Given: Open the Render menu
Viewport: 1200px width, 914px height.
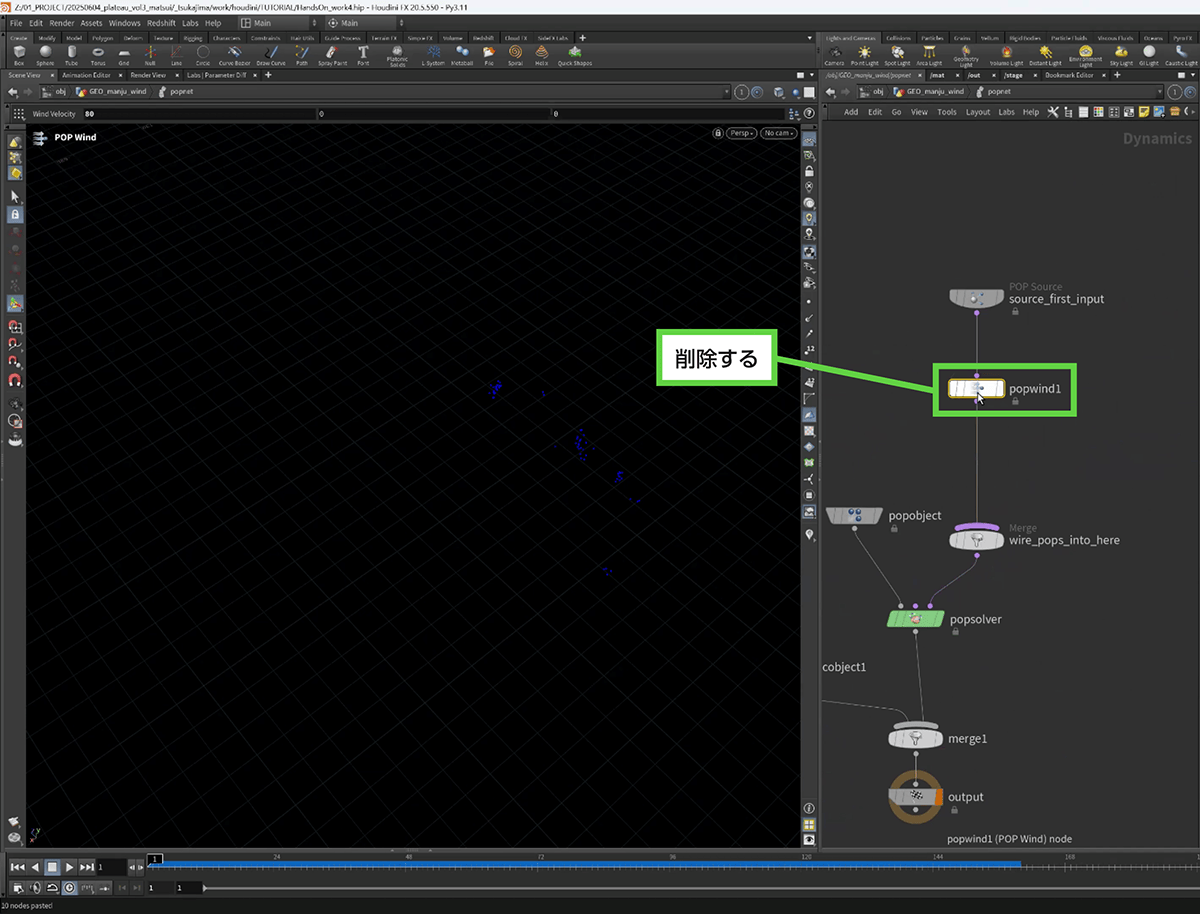Looking at the screenshot, I should pyautogui.click(x=62, y=23).
